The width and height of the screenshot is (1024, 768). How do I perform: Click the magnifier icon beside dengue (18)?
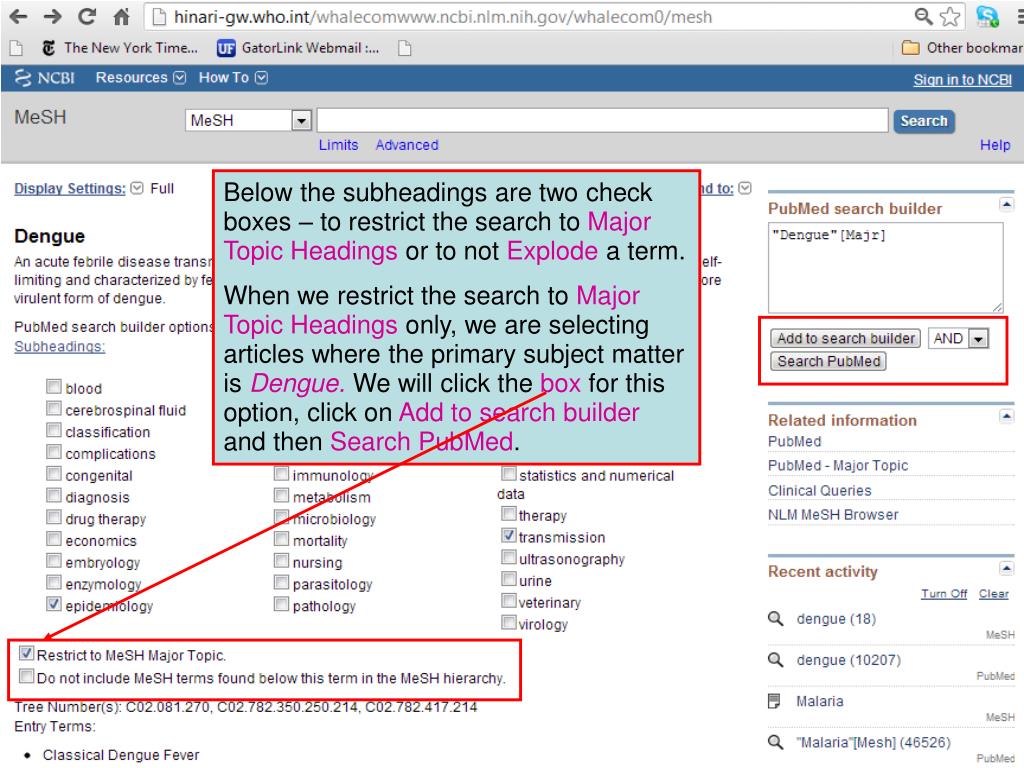click(775, 618)
